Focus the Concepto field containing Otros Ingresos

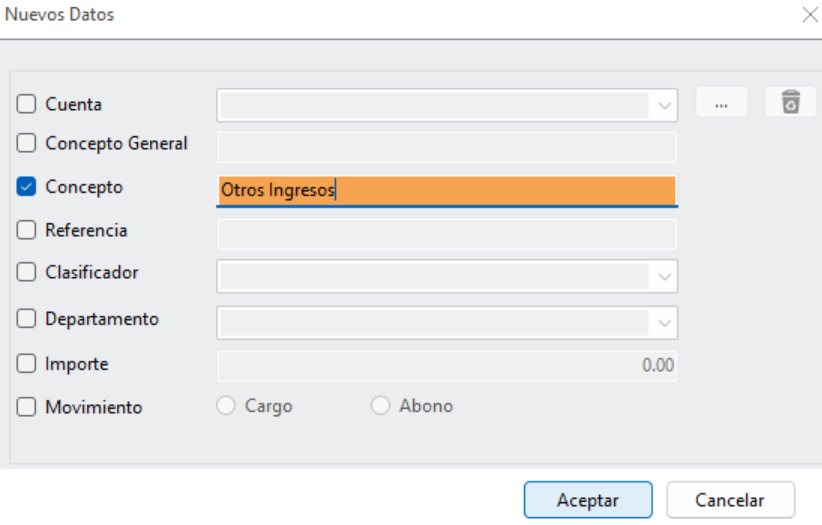coord(447,190)
